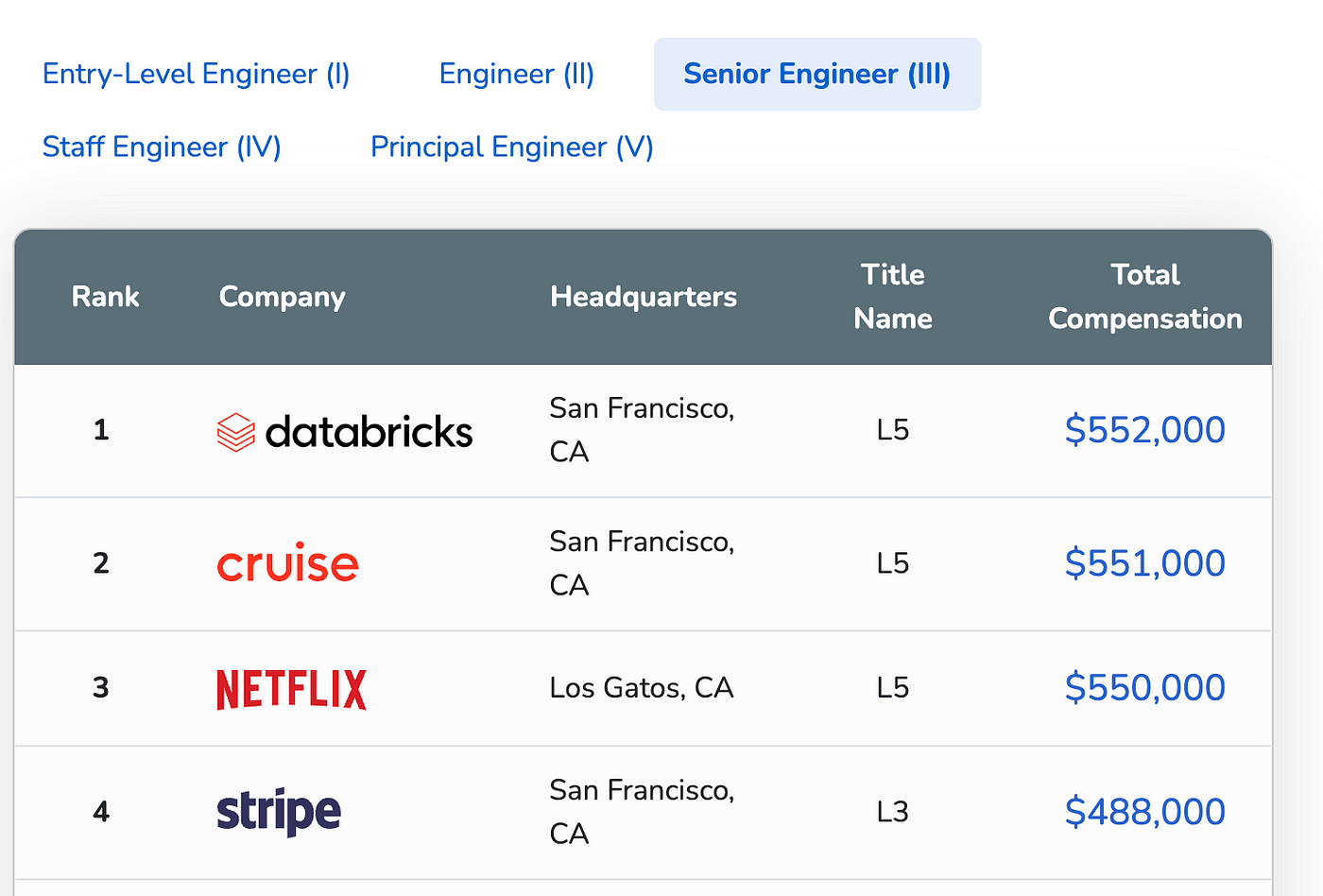This screenshot has height=896, width=1323.
Task: Open the Staff Engineer (IV) tab
Action: pos(162,147)
